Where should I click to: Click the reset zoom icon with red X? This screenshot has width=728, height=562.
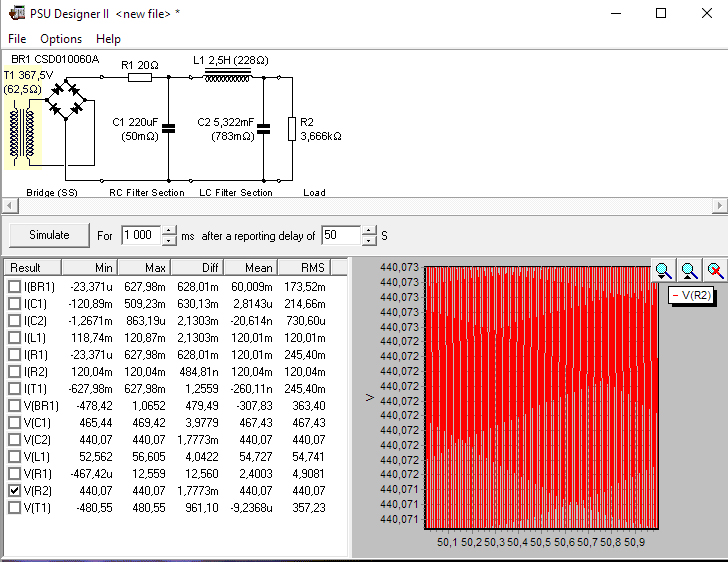tap(715, 270)
